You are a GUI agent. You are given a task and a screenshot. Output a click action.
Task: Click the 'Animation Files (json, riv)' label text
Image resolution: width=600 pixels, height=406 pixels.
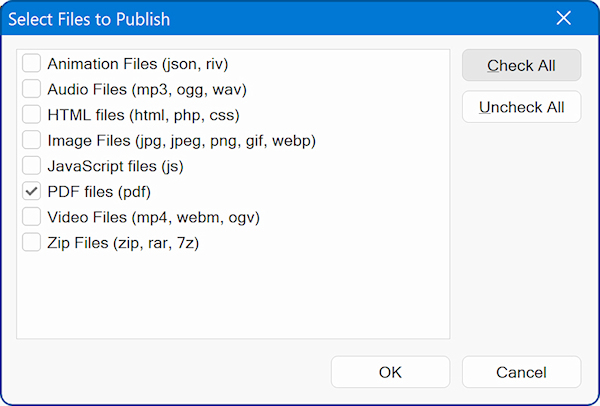pos(138,64)
